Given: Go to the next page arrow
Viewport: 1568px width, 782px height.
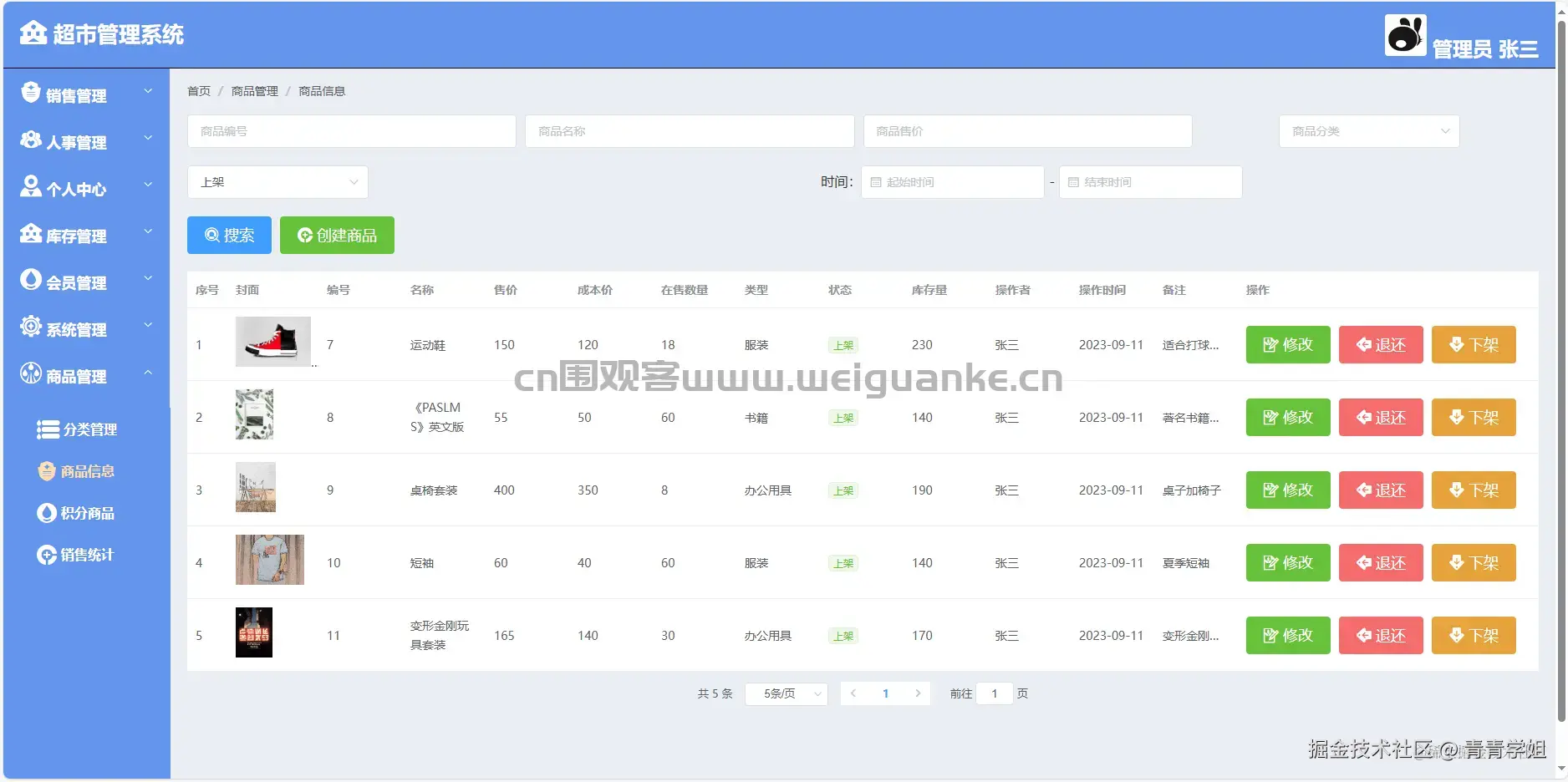Looking at the screenshot, I should point(918,693).
